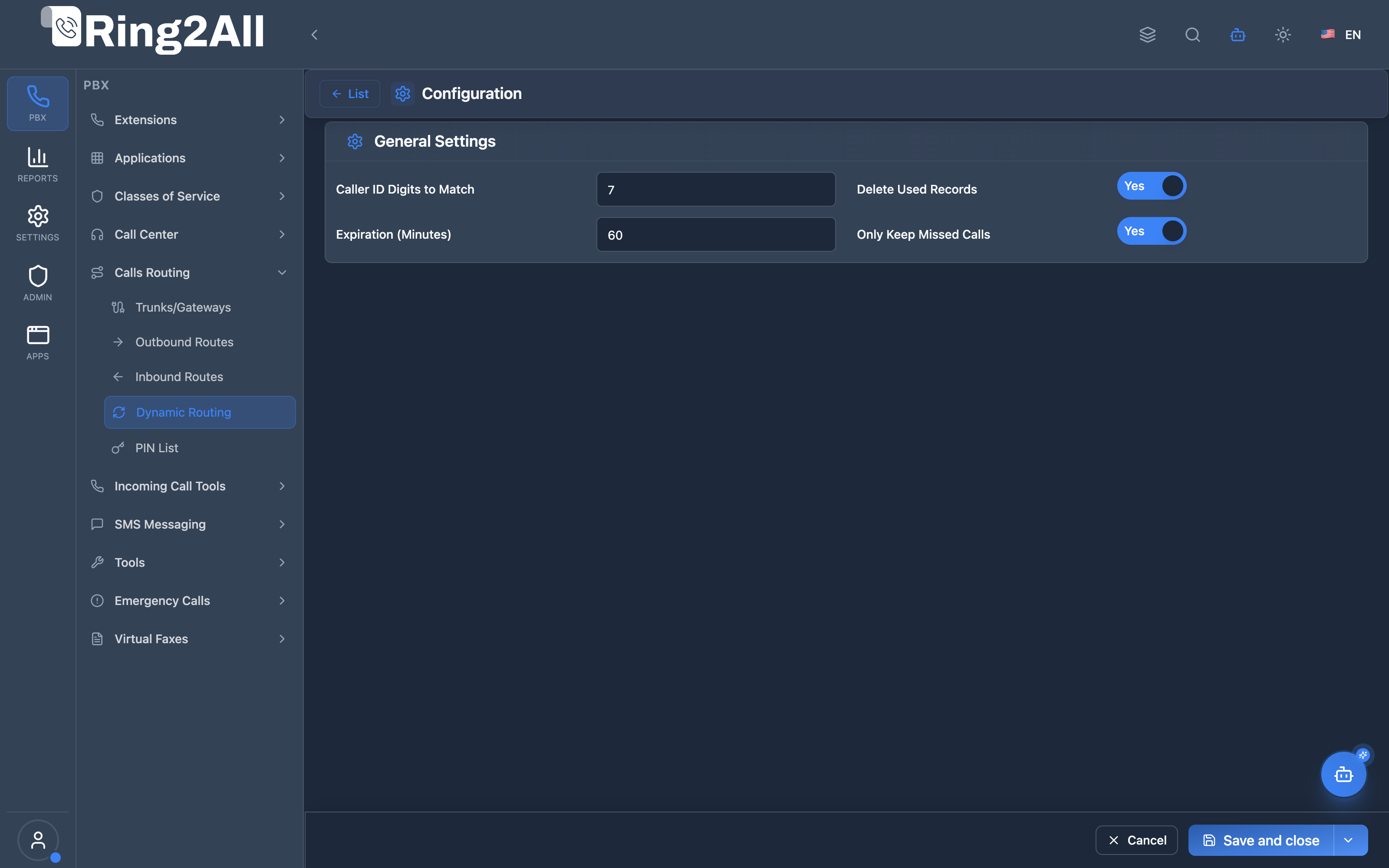1389x868 pixels.
Task: Expand Emergency Calls chevron
Action: point(282,601)
